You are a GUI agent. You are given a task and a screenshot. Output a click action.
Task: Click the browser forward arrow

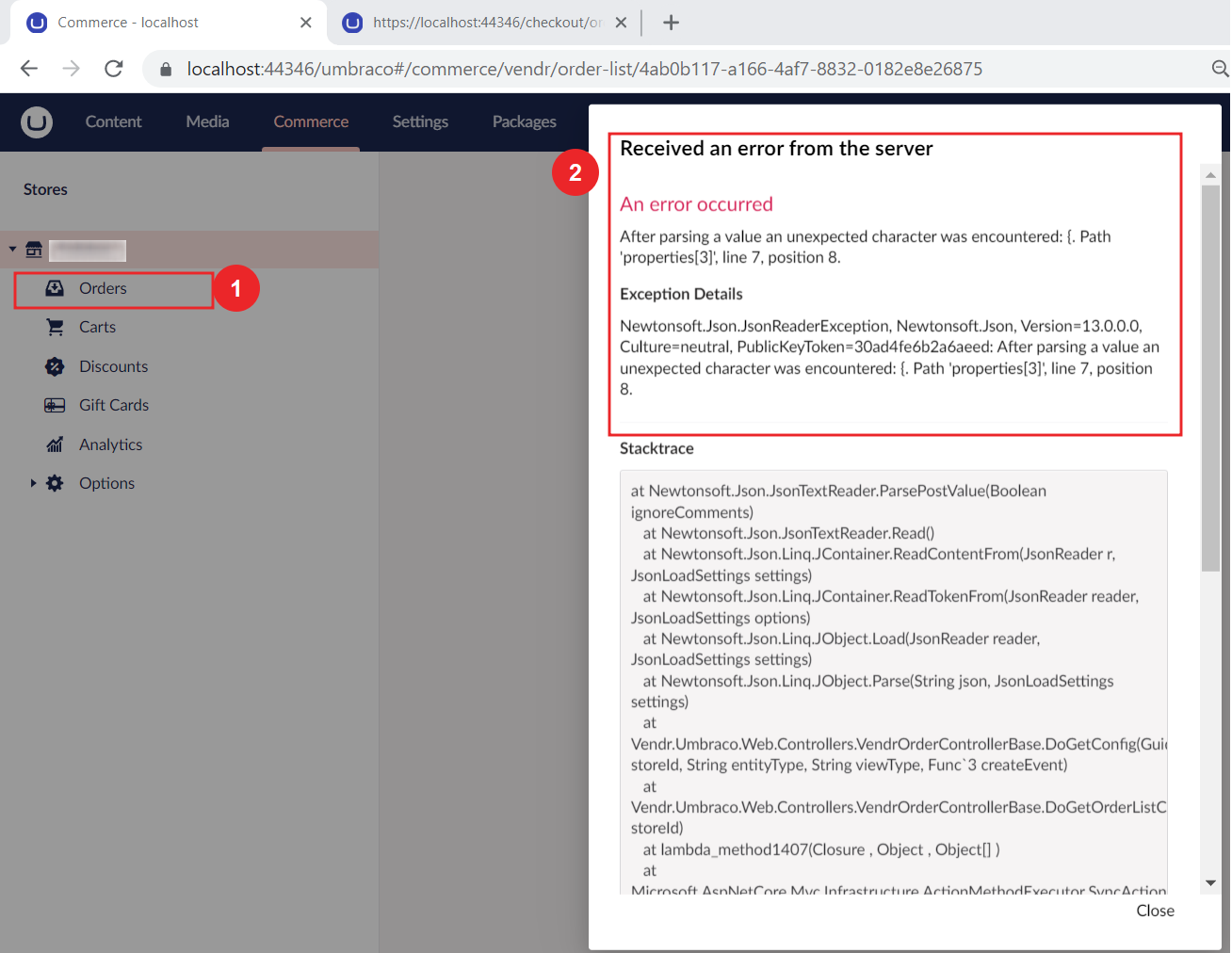tap(72, 69)
